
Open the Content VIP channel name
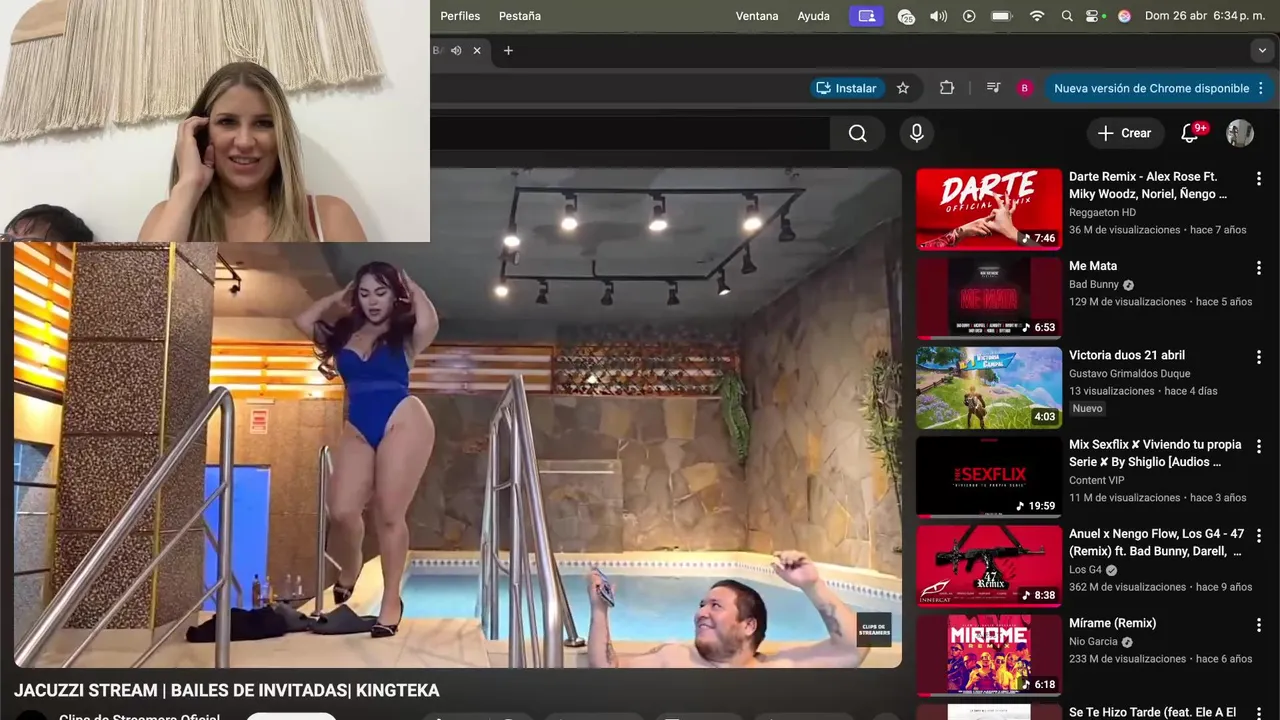click(x=1096, y=480)
